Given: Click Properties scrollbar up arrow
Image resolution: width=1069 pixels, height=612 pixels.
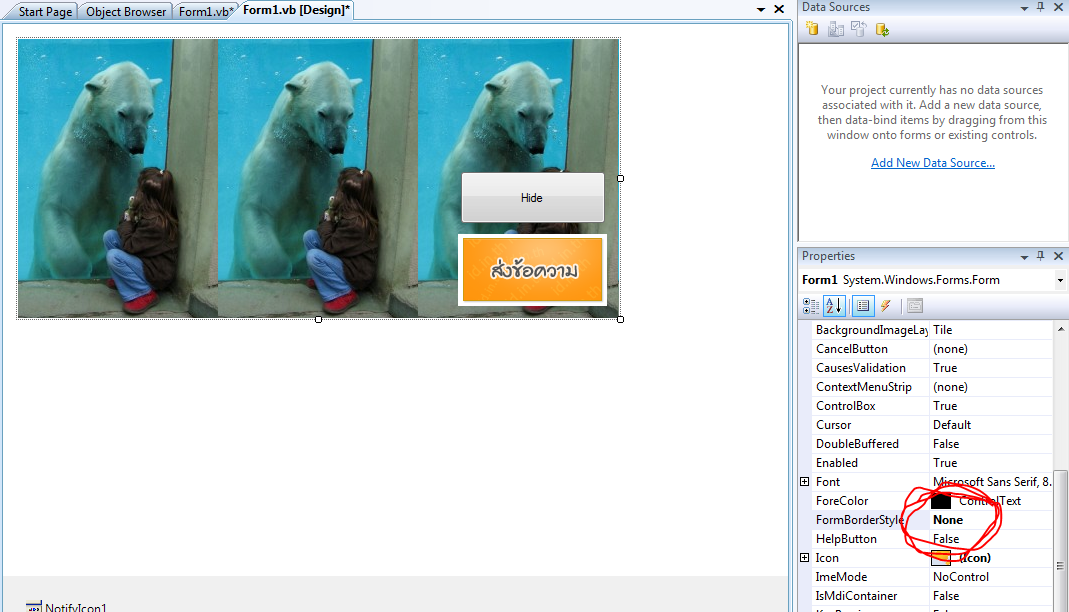Looking at the screenshot, I should [x=1061, y=329].
